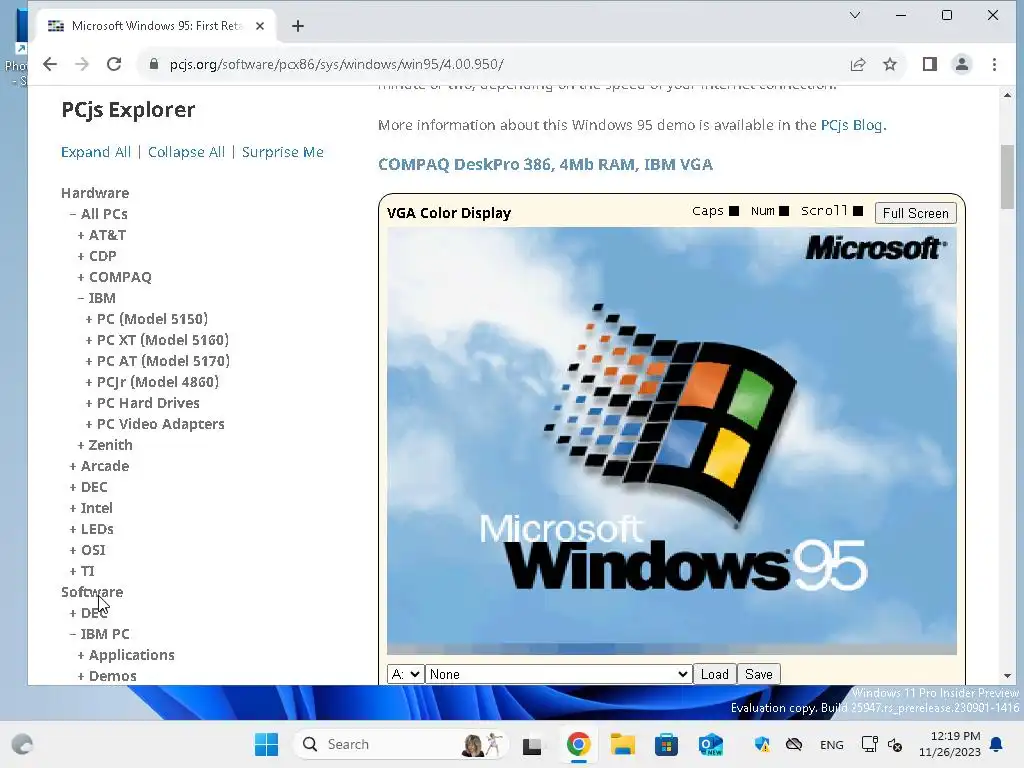Click the address bar URL
This screenshot has width=1024, height=768.
336,64
